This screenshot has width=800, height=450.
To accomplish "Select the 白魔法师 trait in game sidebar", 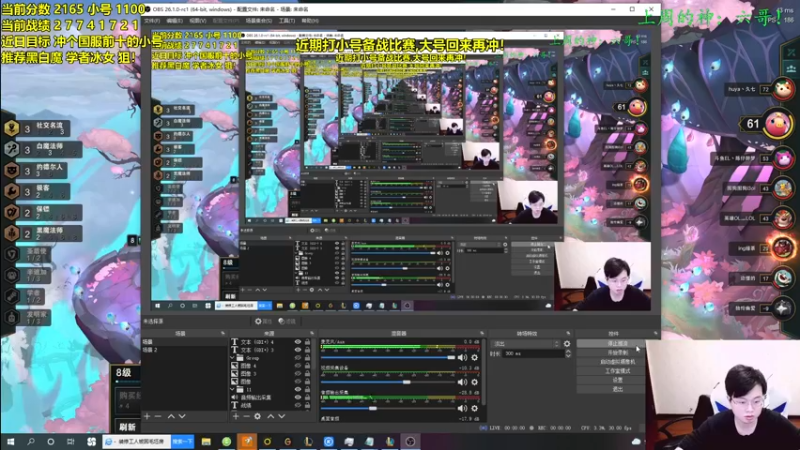I will (x=42, y=149).
